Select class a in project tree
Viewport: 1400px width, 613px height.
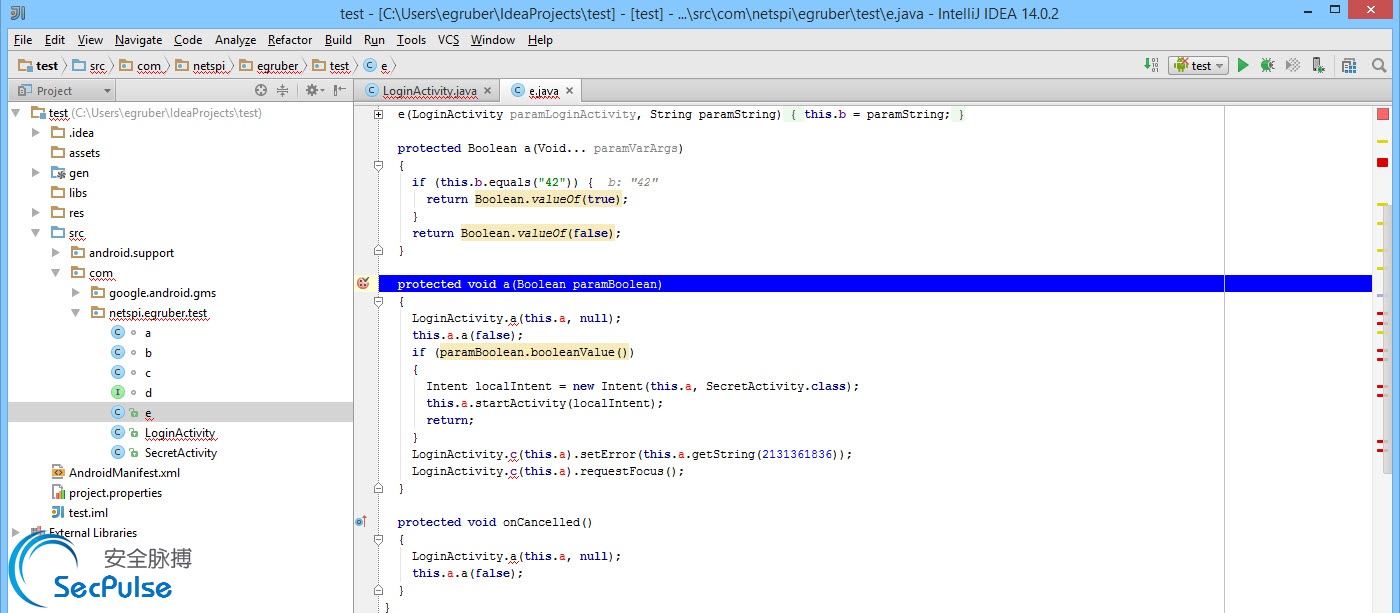pyautogui.click(x=148, y=333)
